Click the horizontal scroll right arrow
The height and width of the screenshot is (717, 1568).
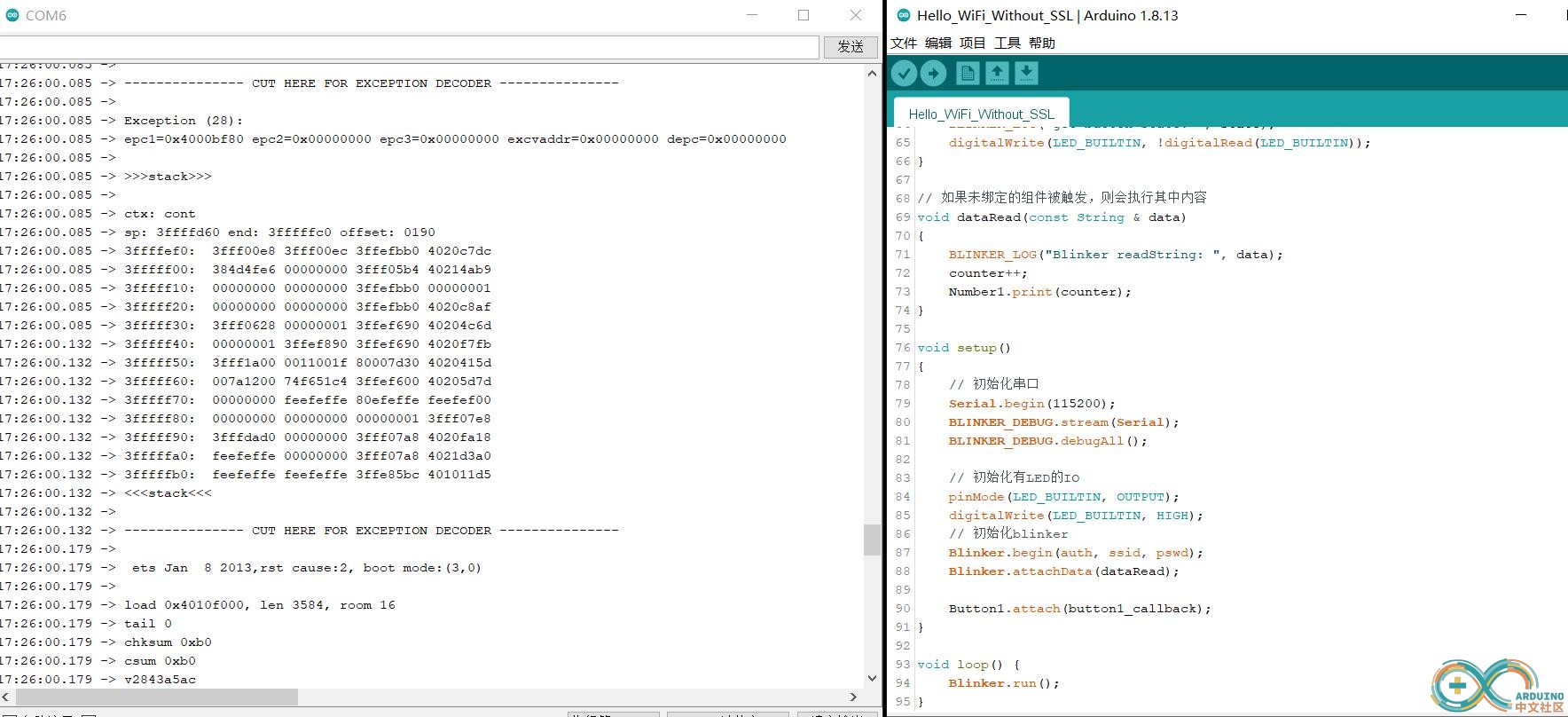(853, 697)
